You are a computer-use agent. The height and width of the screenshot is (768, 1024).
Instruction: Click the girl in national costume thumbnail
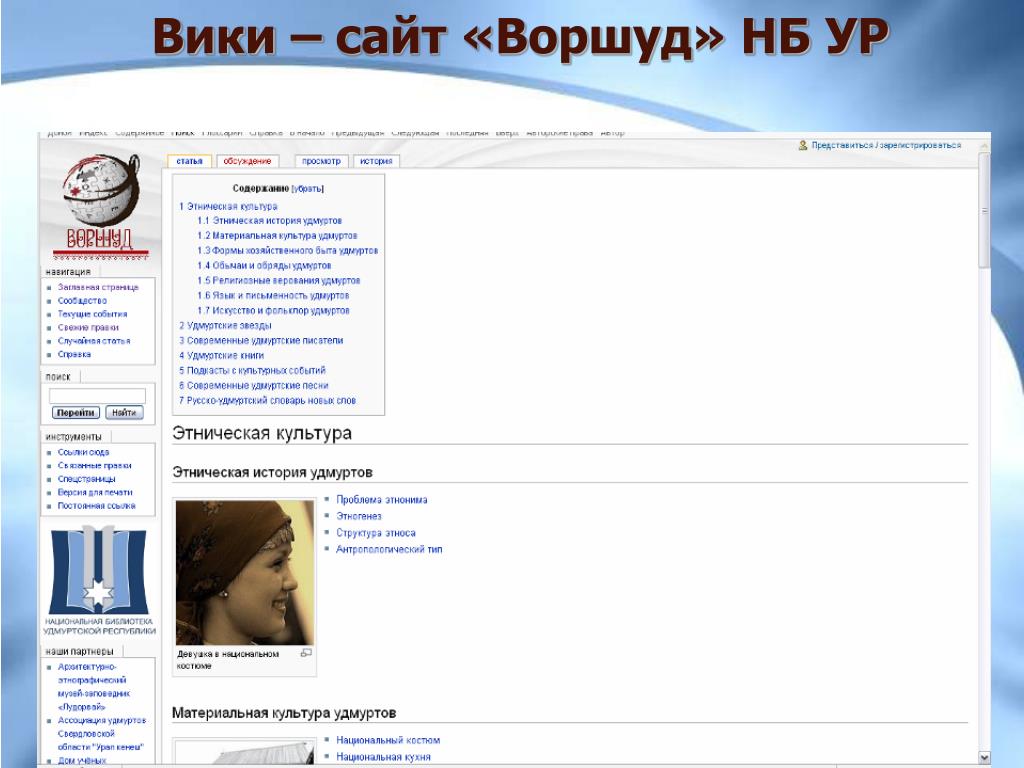245,573
